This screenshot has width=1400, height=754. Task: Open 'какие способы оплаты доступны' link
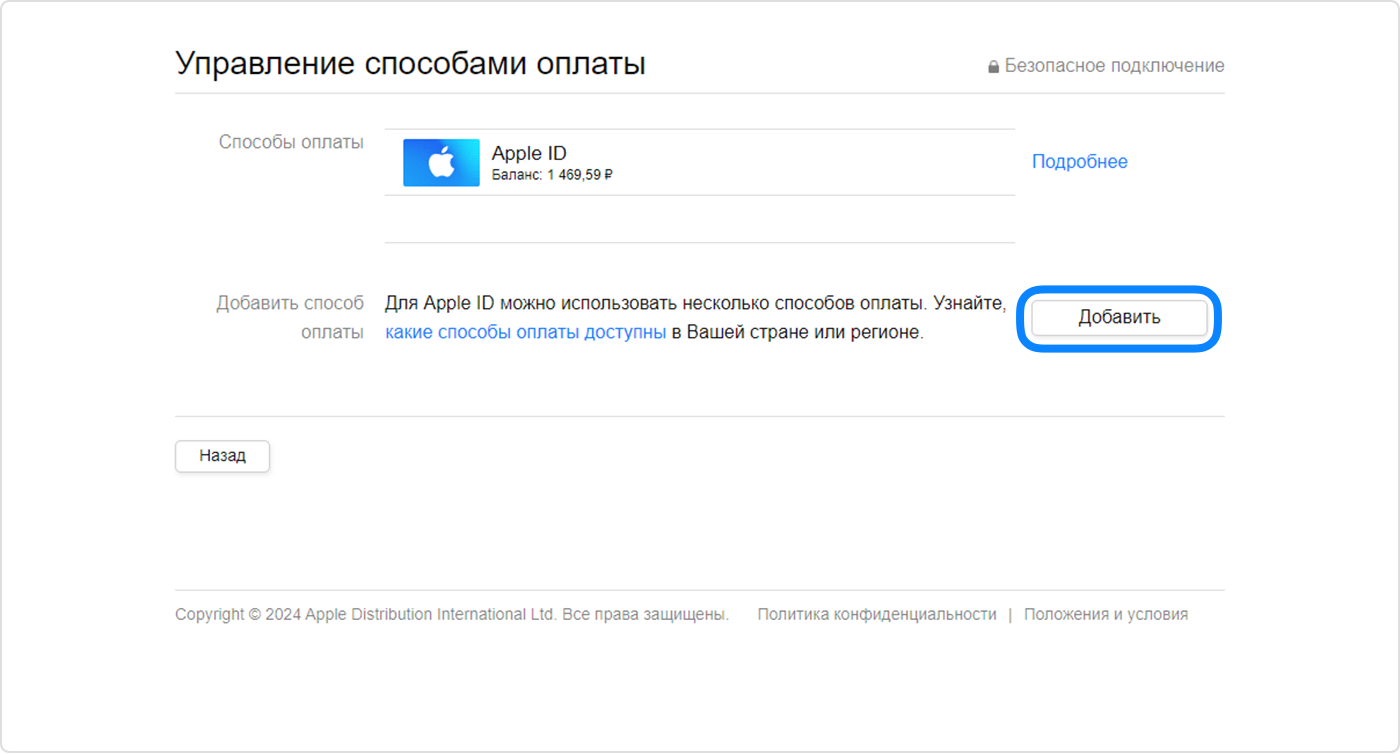click(x=526, y=333)
